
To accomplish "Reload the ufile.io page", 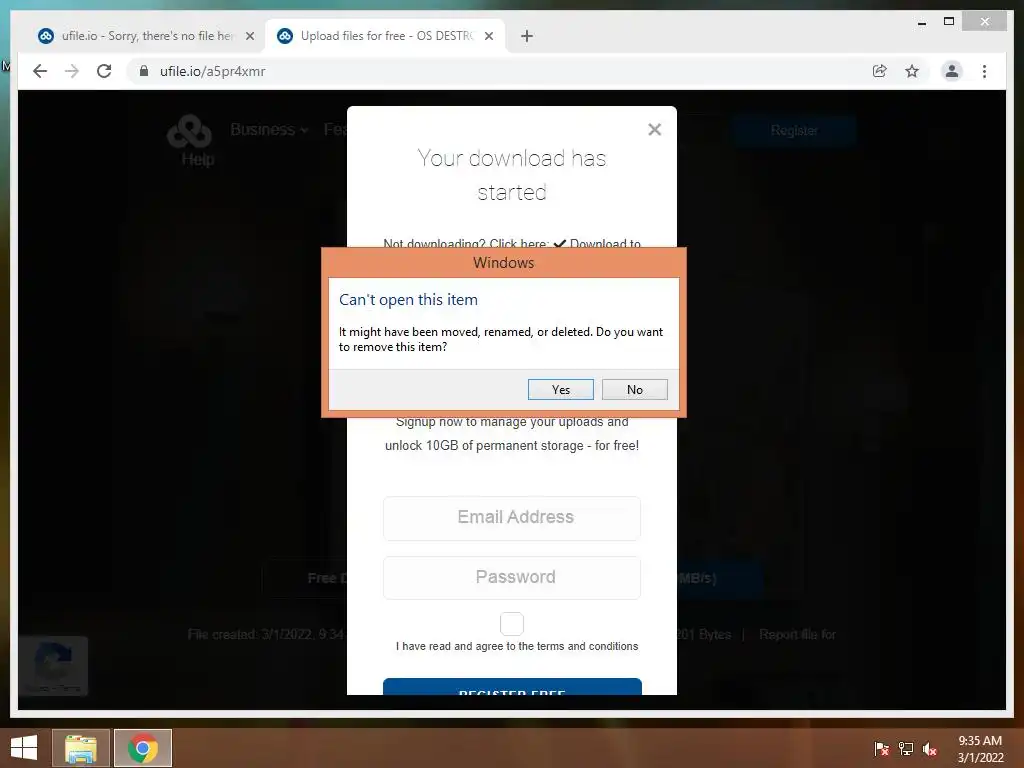I will pos(104,71).
